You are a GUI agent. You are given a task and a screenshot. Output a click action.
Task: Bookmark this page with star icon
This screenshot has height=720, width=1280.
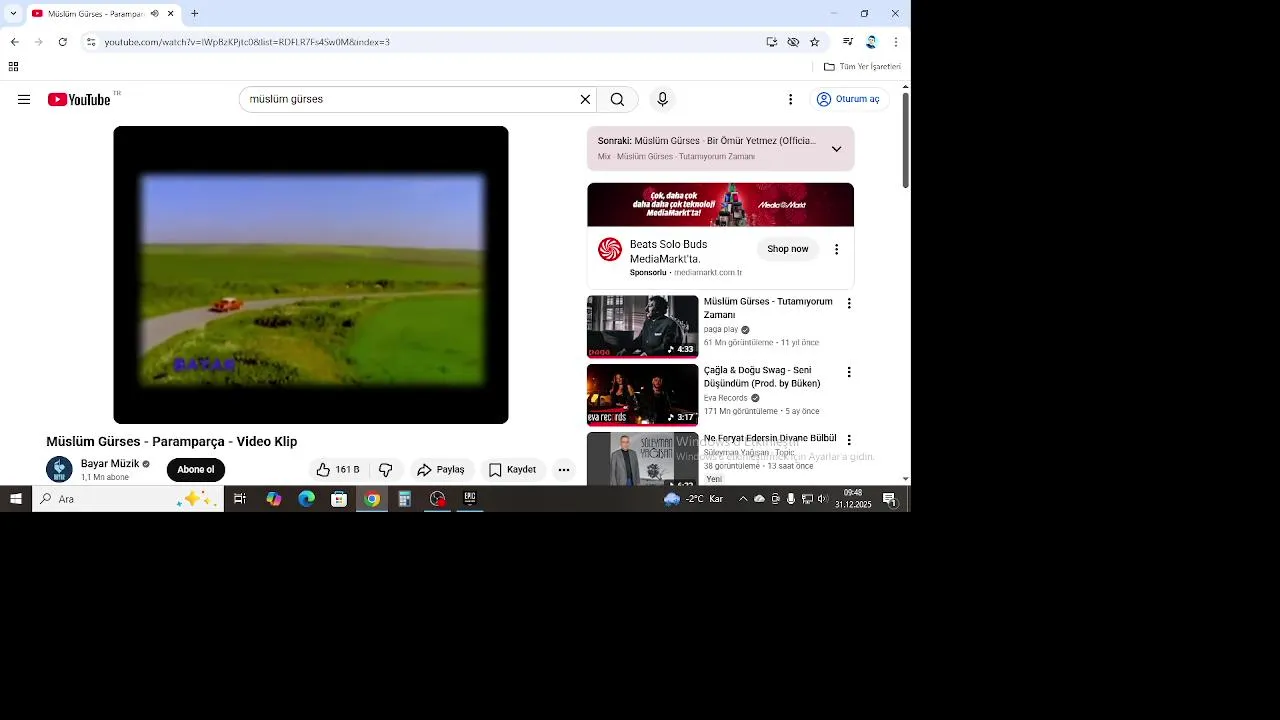(x=815, y=42)
